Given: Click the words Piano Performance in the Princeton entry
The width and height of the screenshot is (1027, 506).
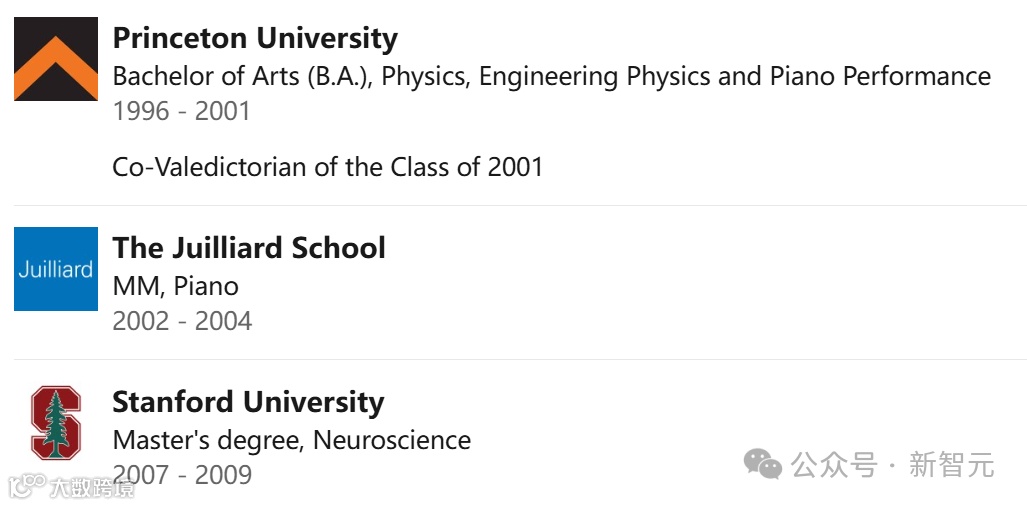Looking at the screenshot, I should point(880,77).
